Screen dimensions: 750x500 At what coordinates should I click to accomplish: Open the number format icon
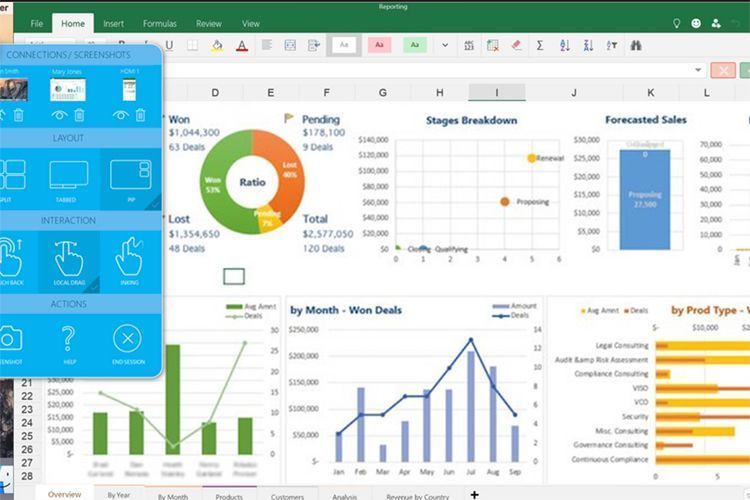coord(469,45)
